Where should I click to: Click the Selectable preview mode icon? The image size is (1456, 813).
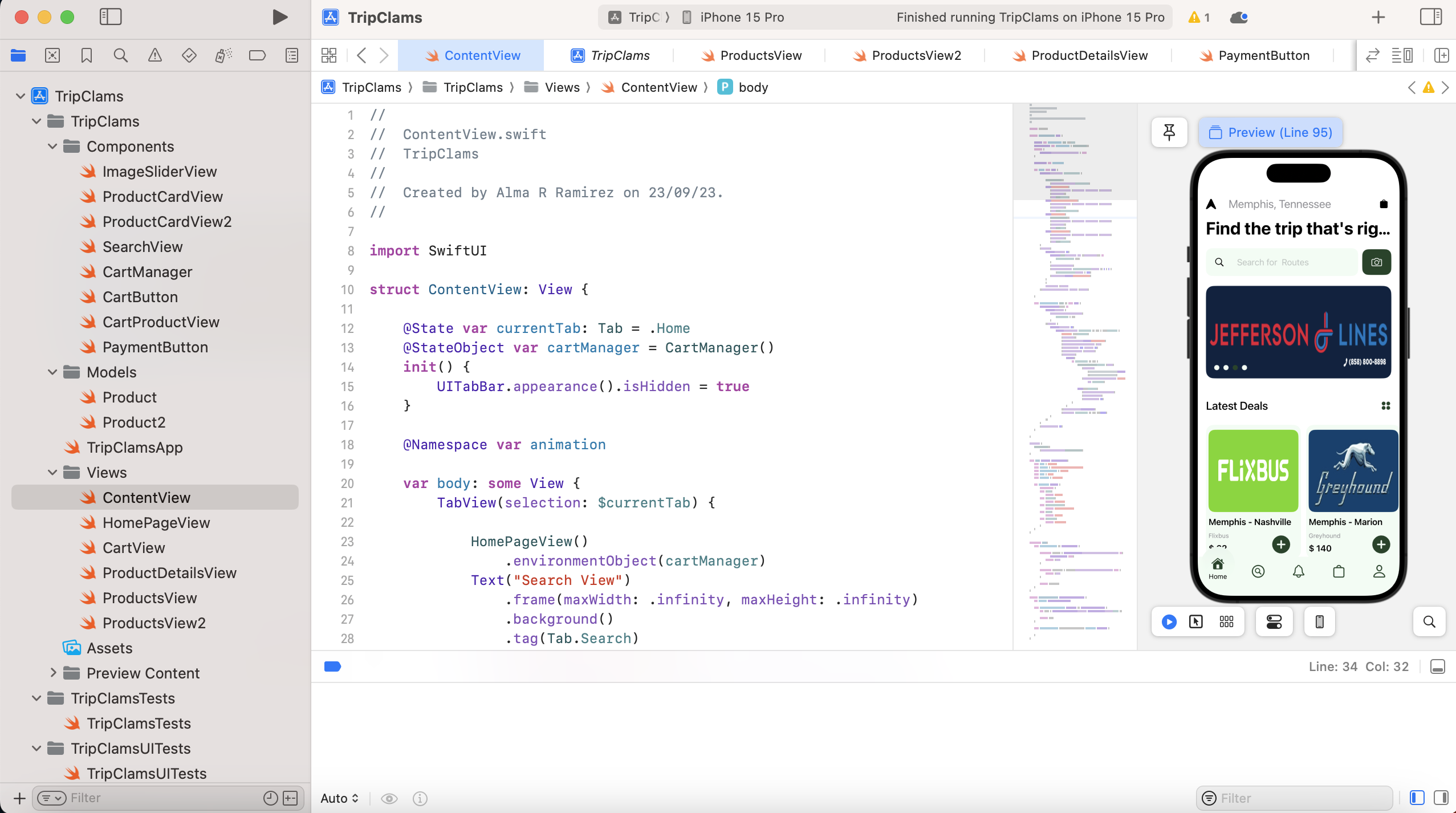click(x=1196, y=621)
